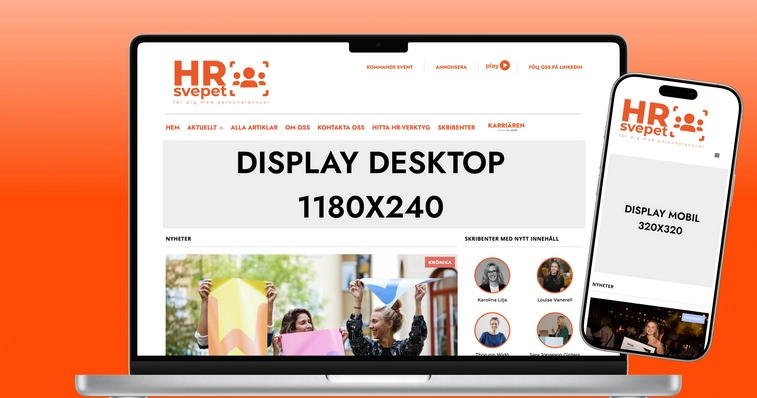This screenshot has width=757, height=398.
Task: Click the HR svepet logo on phone
Action: click(x=663, y=123)
